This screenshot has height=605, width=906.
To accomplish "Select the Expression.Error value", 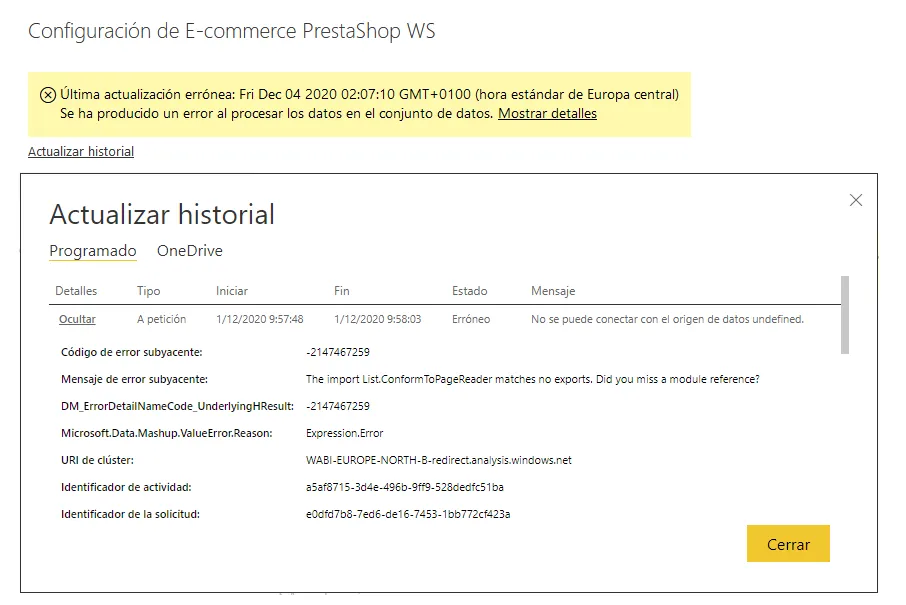I will point(345,433).
